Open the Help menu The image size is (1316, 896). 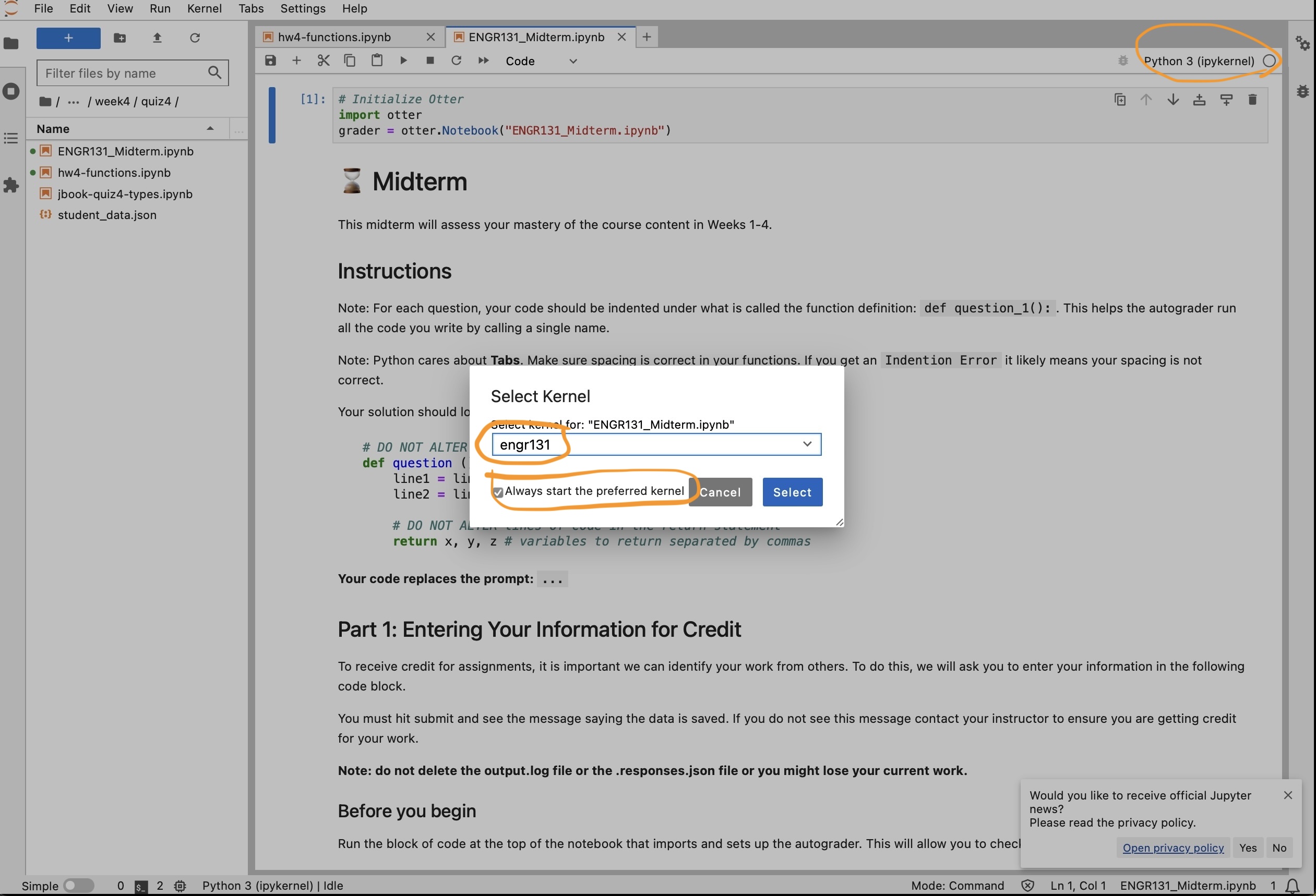[354, 8]
